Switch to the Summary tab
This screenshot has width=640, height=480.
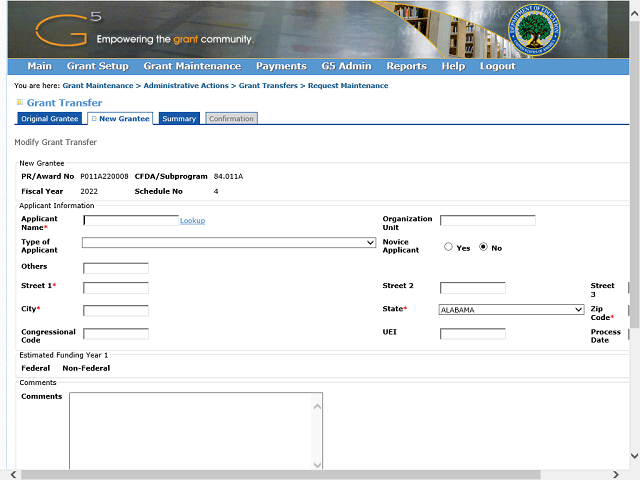pos(179,119)
